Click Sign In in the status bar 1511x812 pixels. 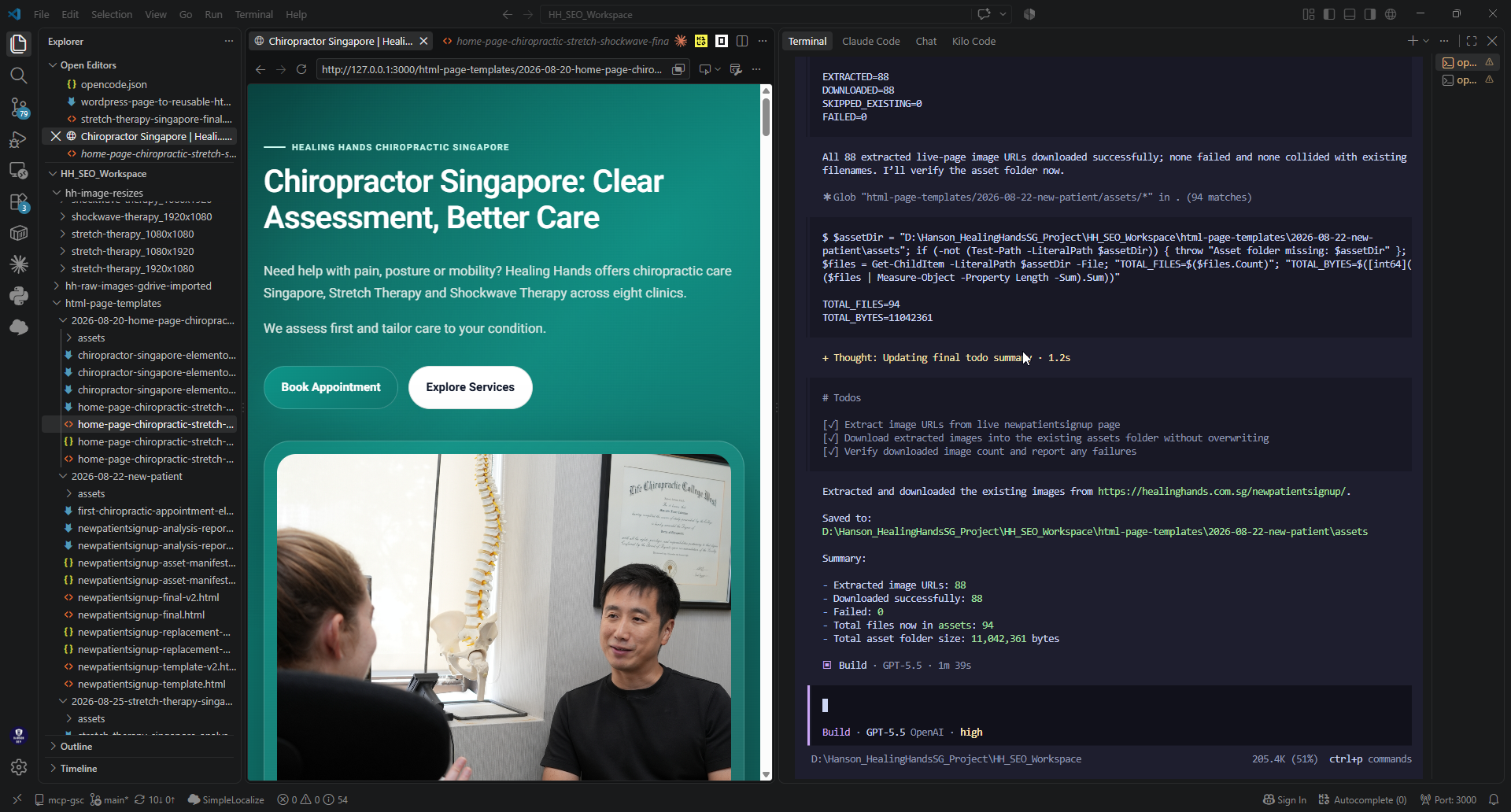1284,799
